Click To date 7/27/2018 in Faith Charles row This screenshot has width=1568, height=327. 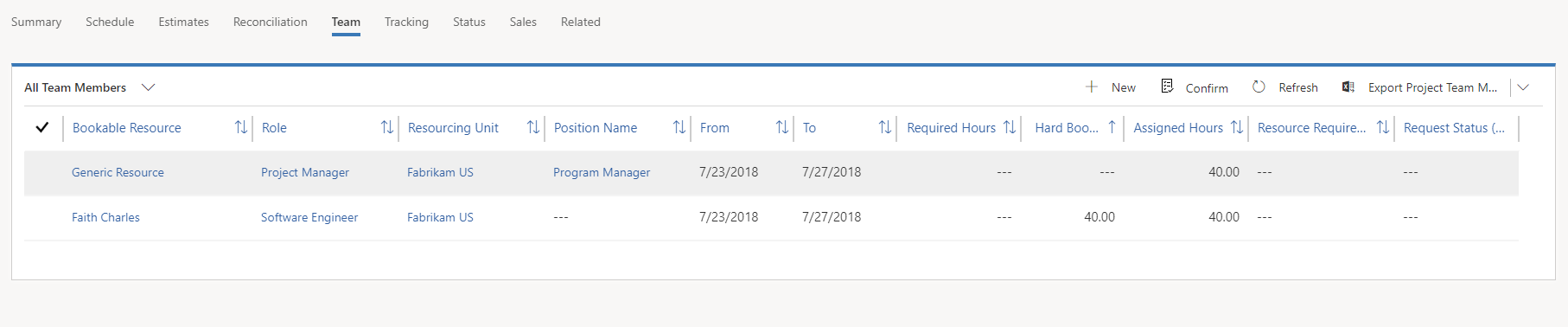pos(832,217)
